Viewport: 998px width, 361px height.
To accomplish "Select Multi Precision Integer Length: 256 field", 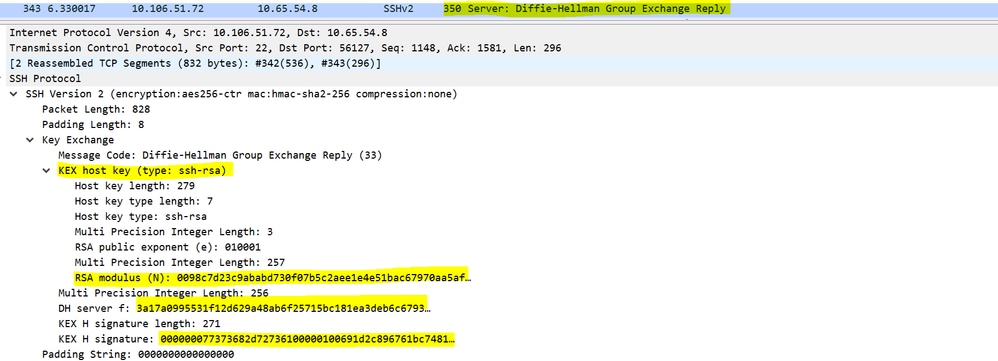I will pyautogui.click(x=163, y=293).
